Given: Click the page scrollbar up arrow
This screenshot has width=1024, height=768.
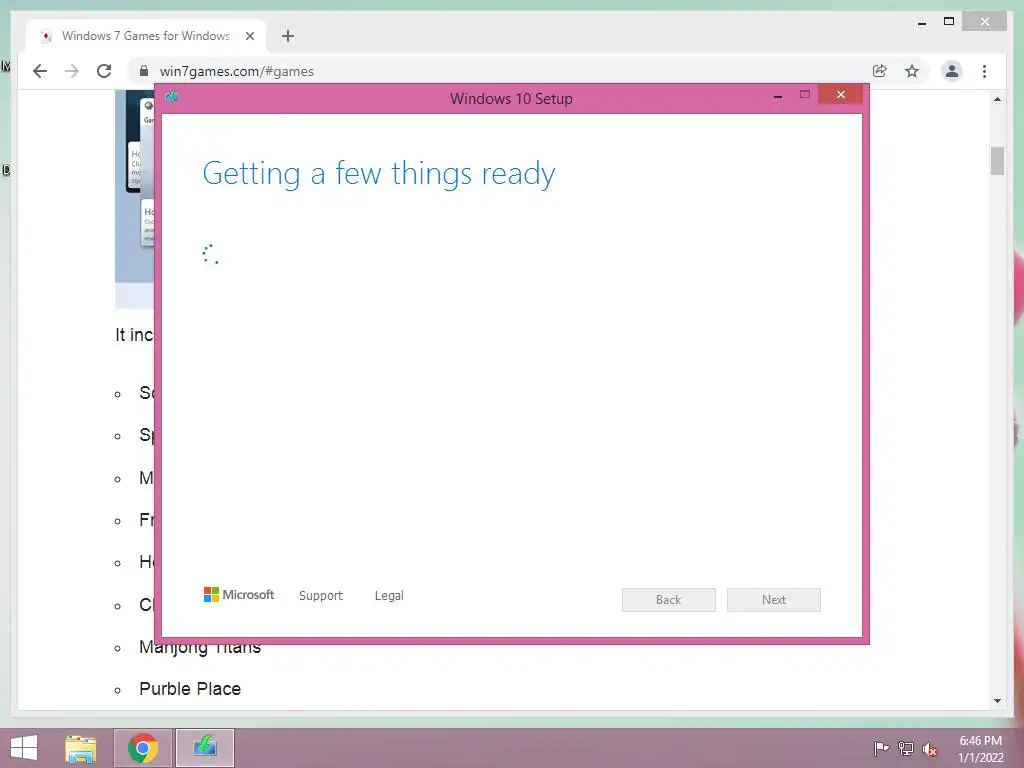Looking at the screenshot, I should 997,99.
